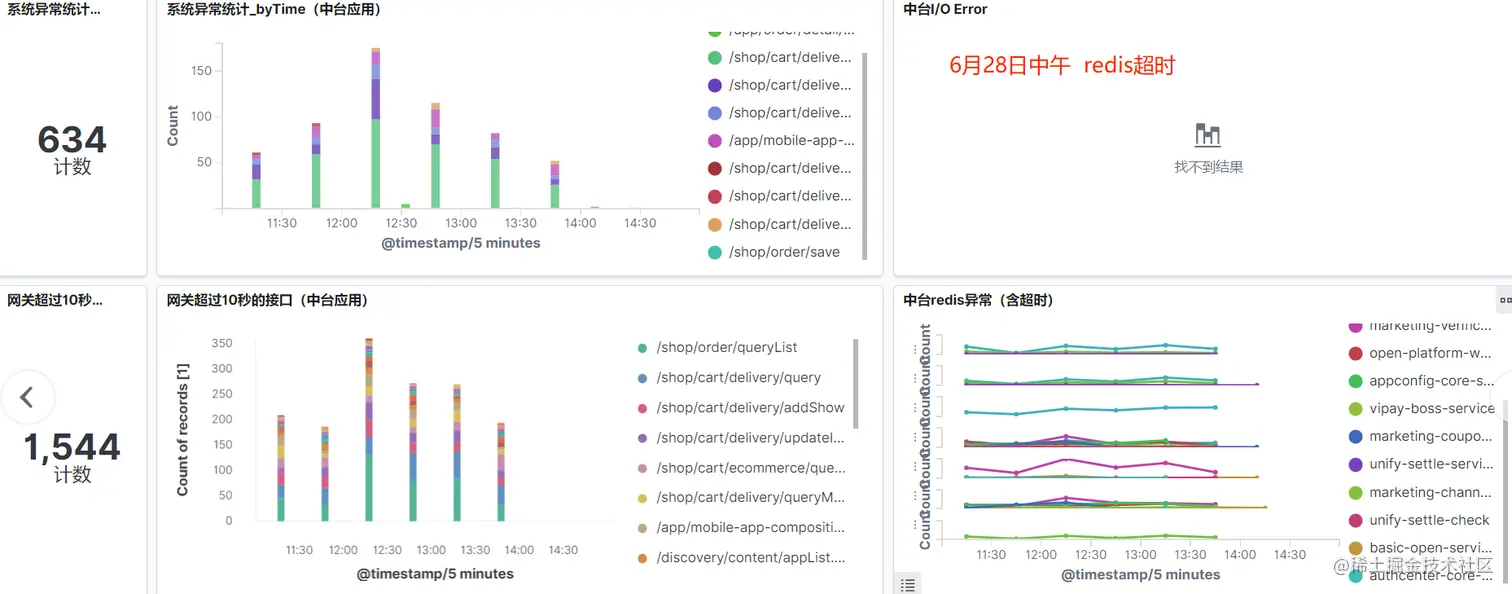This screenshot has height=594, width=1512.
Task: Click legend scrollbar in 网关超过10秒的接口 panel
Action: click(x=856, y=382)
